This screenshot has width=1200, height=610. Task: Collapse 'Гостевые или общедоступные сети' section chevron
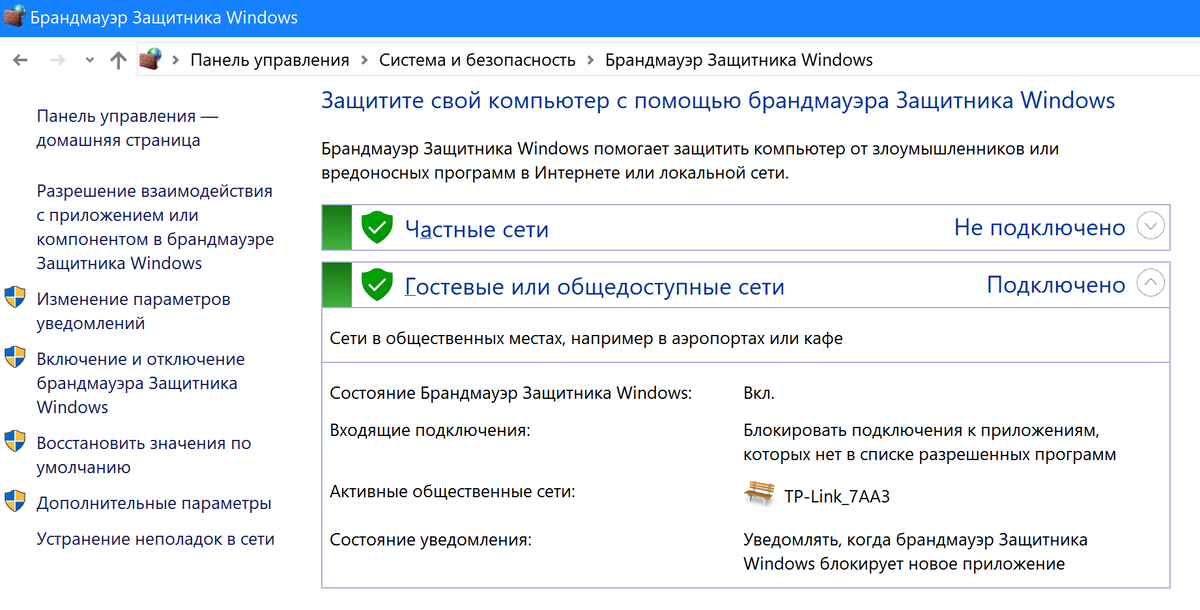pyautogui.click(x=1151, y=285)
